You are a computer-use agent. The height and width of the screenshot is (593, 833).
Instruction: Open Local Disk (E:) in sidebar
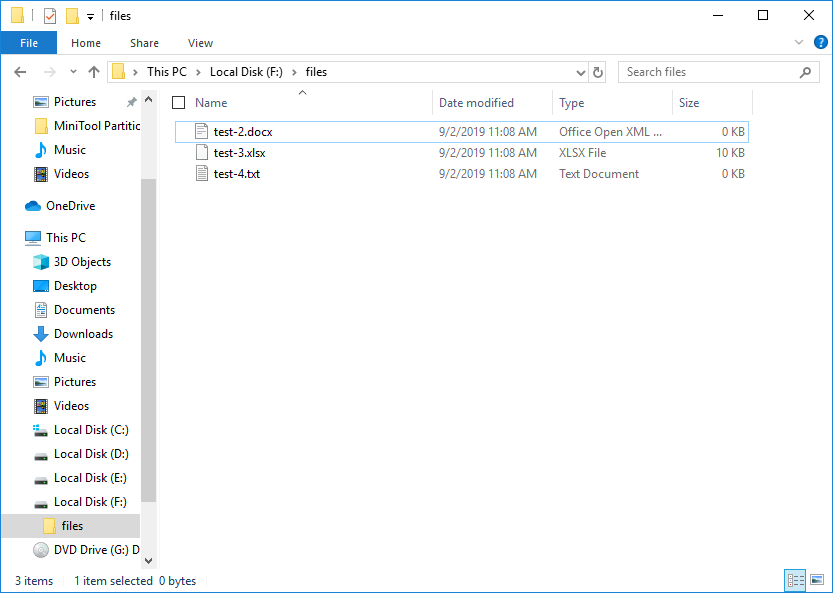tap(80, 478)
